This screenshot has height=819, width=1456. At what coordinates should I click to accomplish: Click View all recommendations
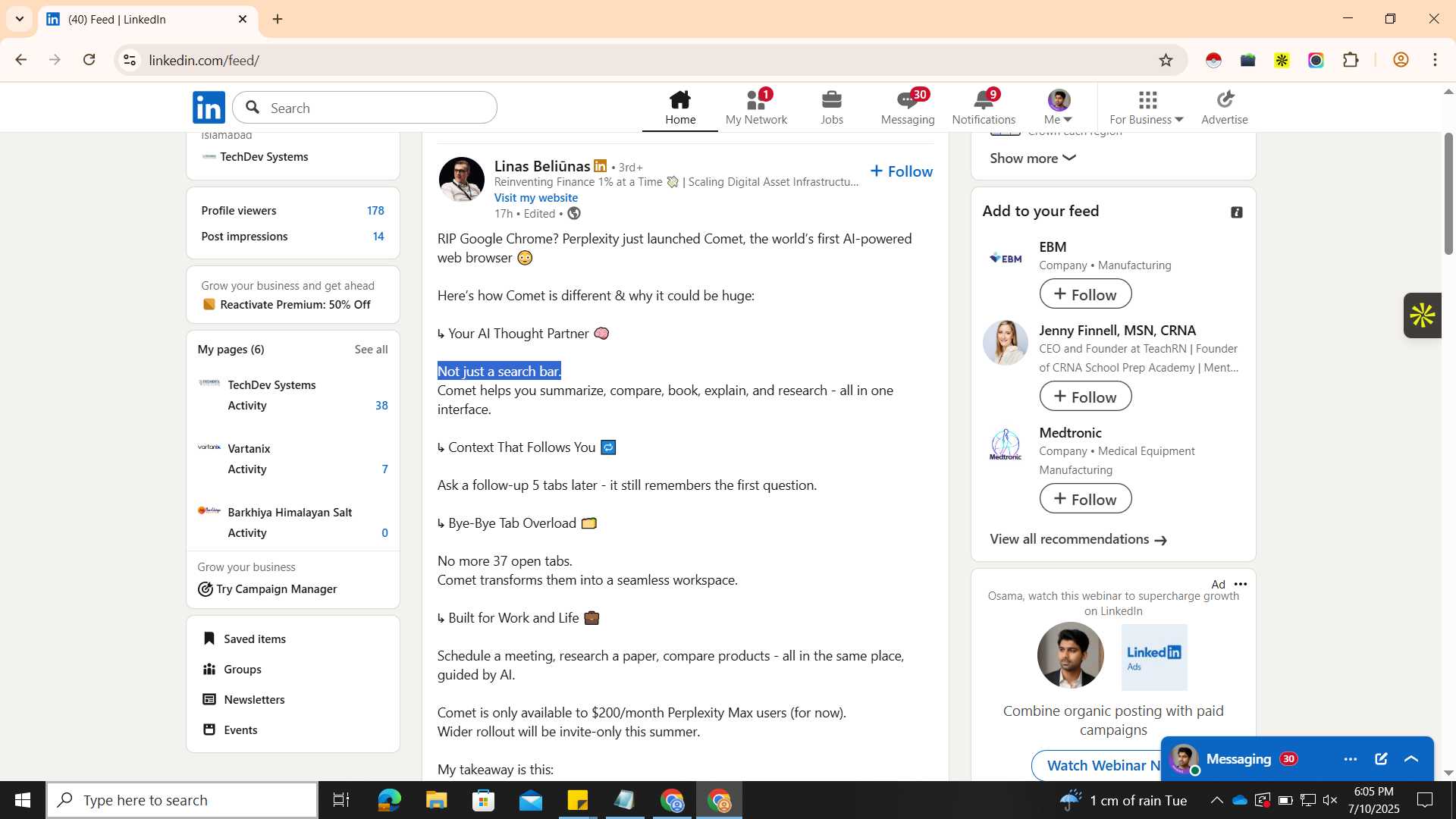click(1078, 539)
